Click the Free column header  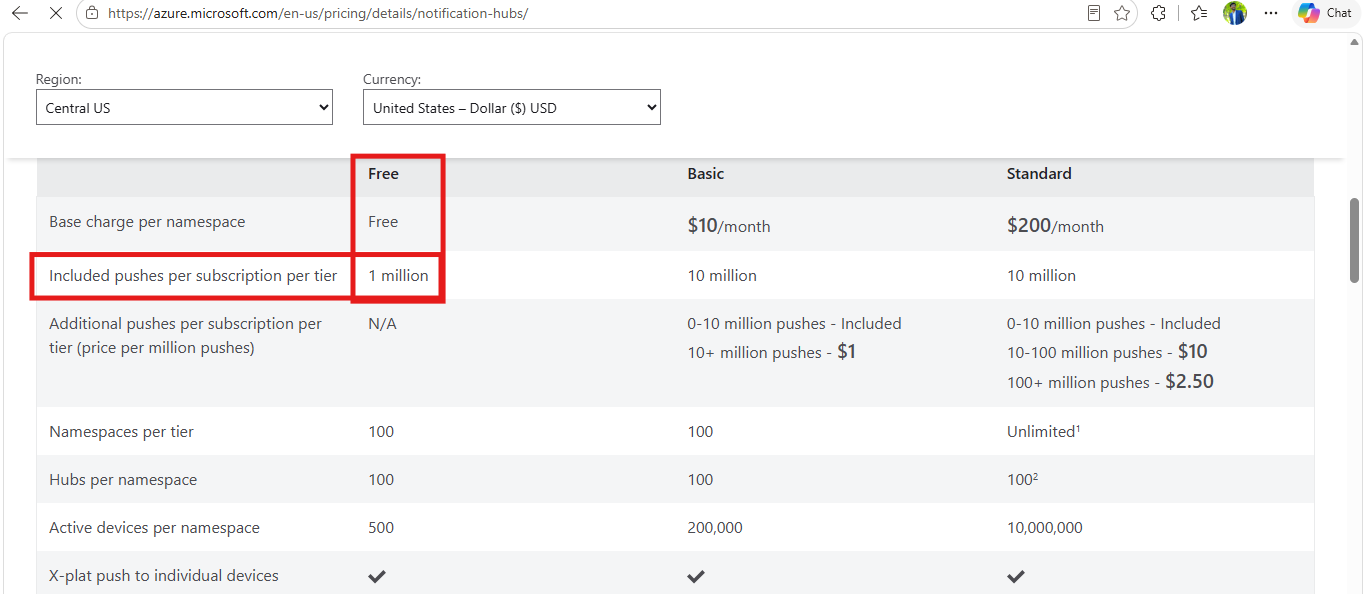383,173
